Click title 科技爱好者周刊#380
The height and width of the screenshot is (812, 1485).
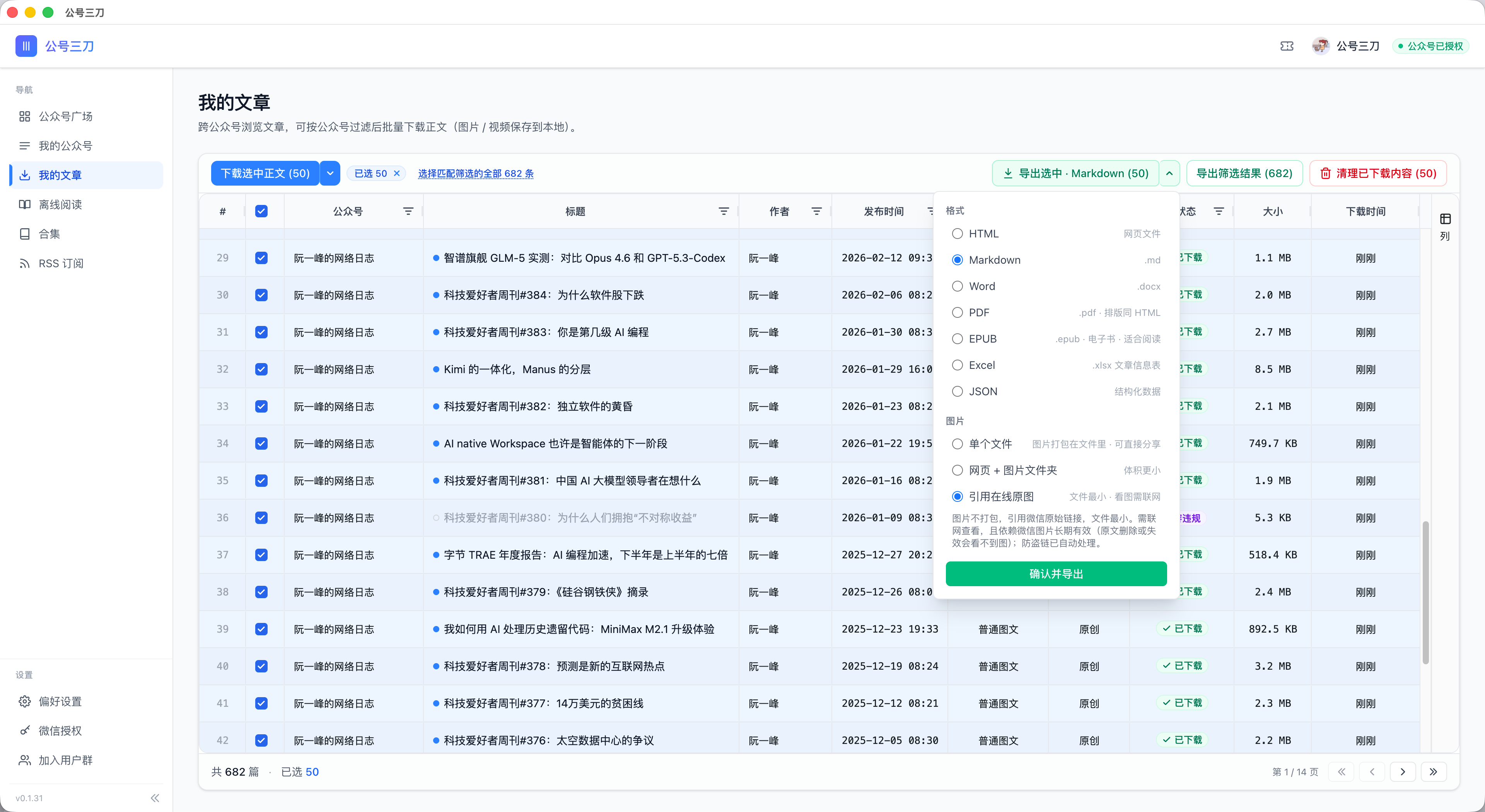pyautogui.click(x=570, y=518)
